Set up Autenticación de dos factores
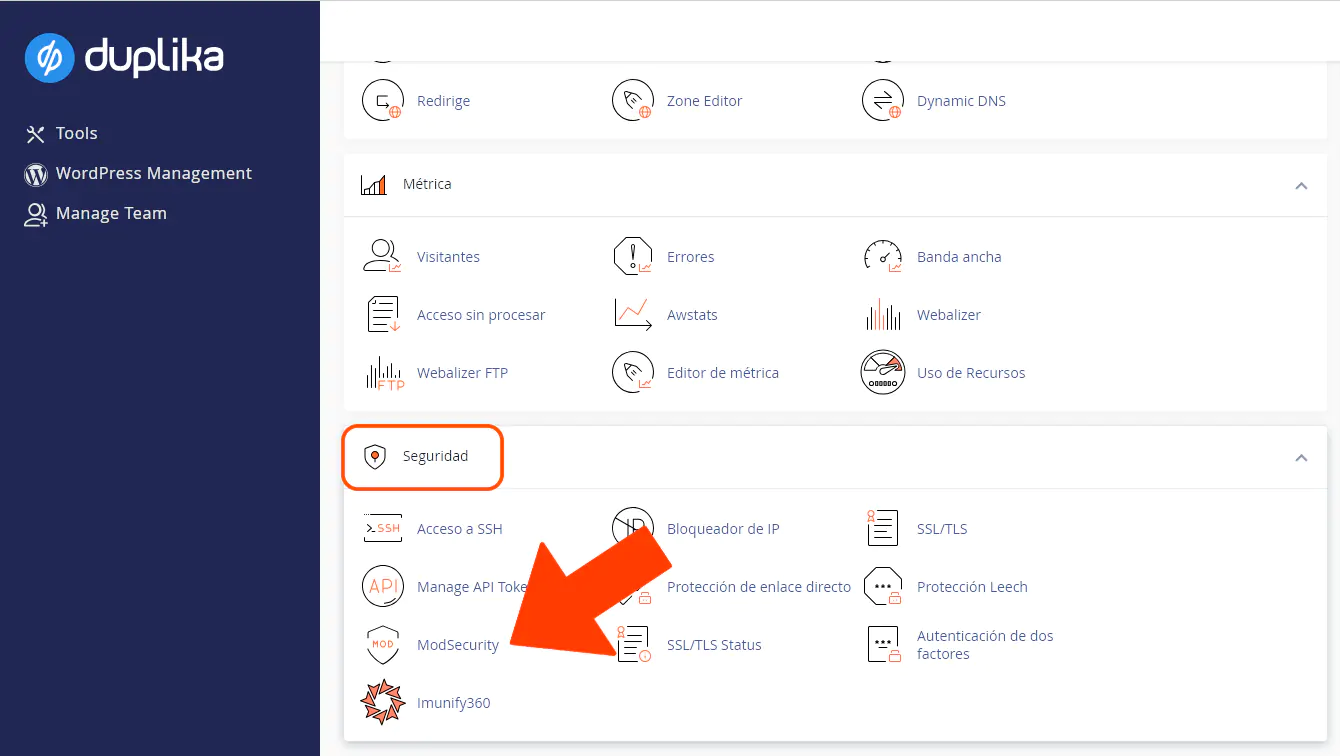The image size is (1340, 756). pos(985,644)
